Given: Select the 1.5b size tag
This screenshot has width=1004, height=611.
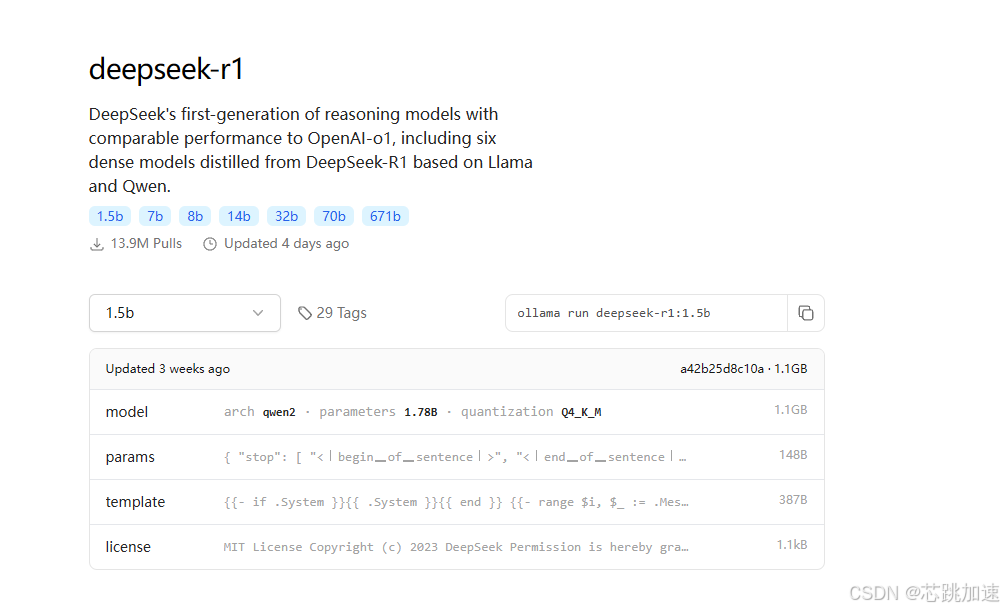Looking at the screenshot, I should (110, 216).
